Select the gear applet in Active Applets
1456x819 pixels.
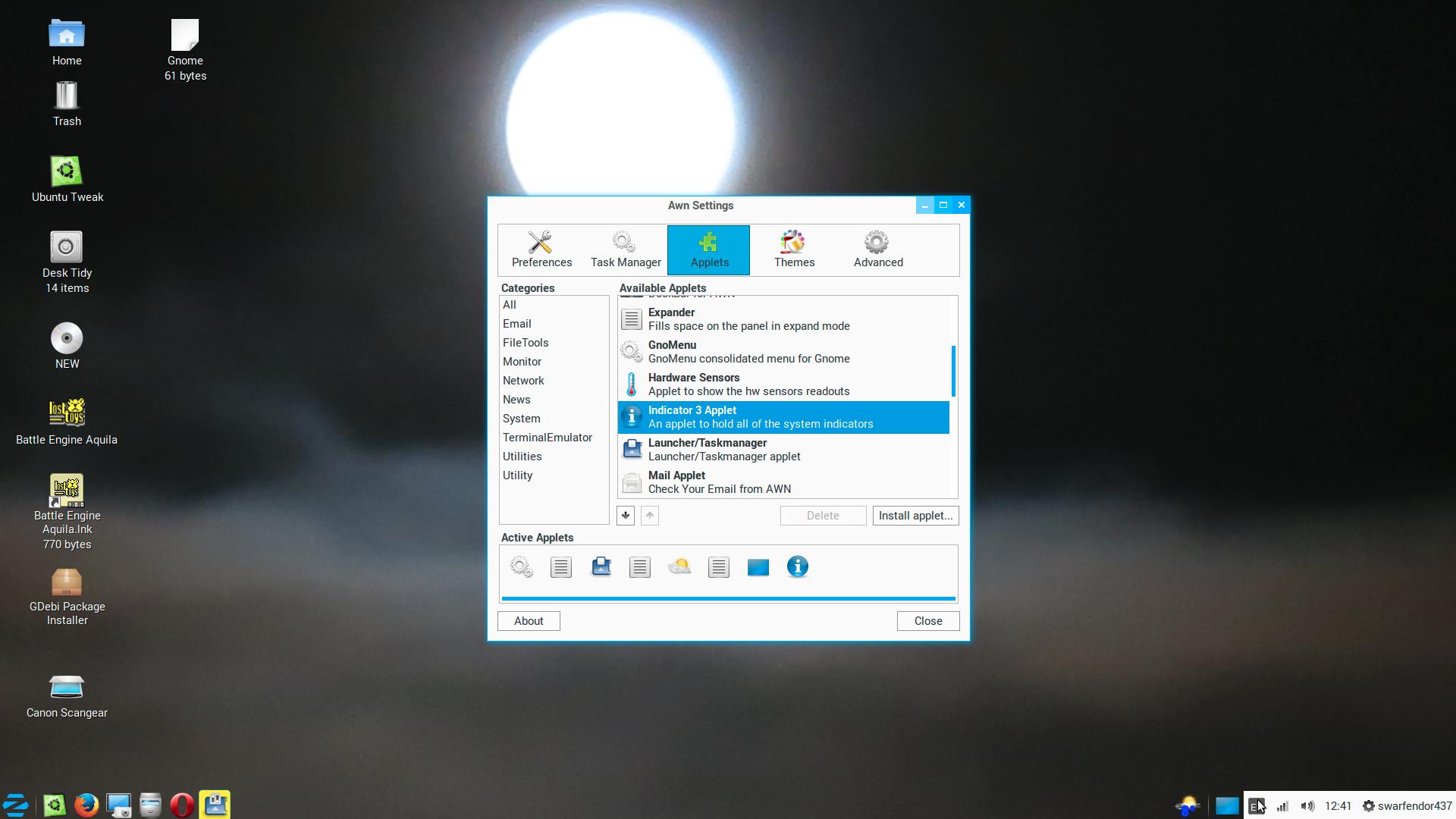click(x=522, y=567)
